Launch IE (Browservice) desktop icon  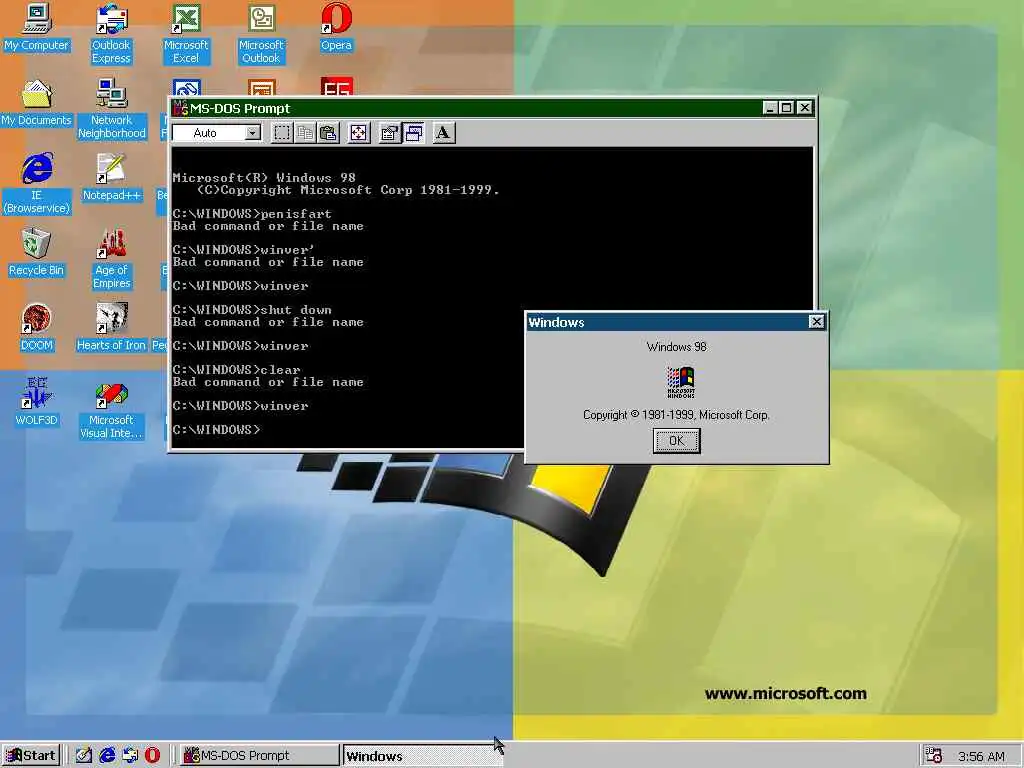(37, 184)
